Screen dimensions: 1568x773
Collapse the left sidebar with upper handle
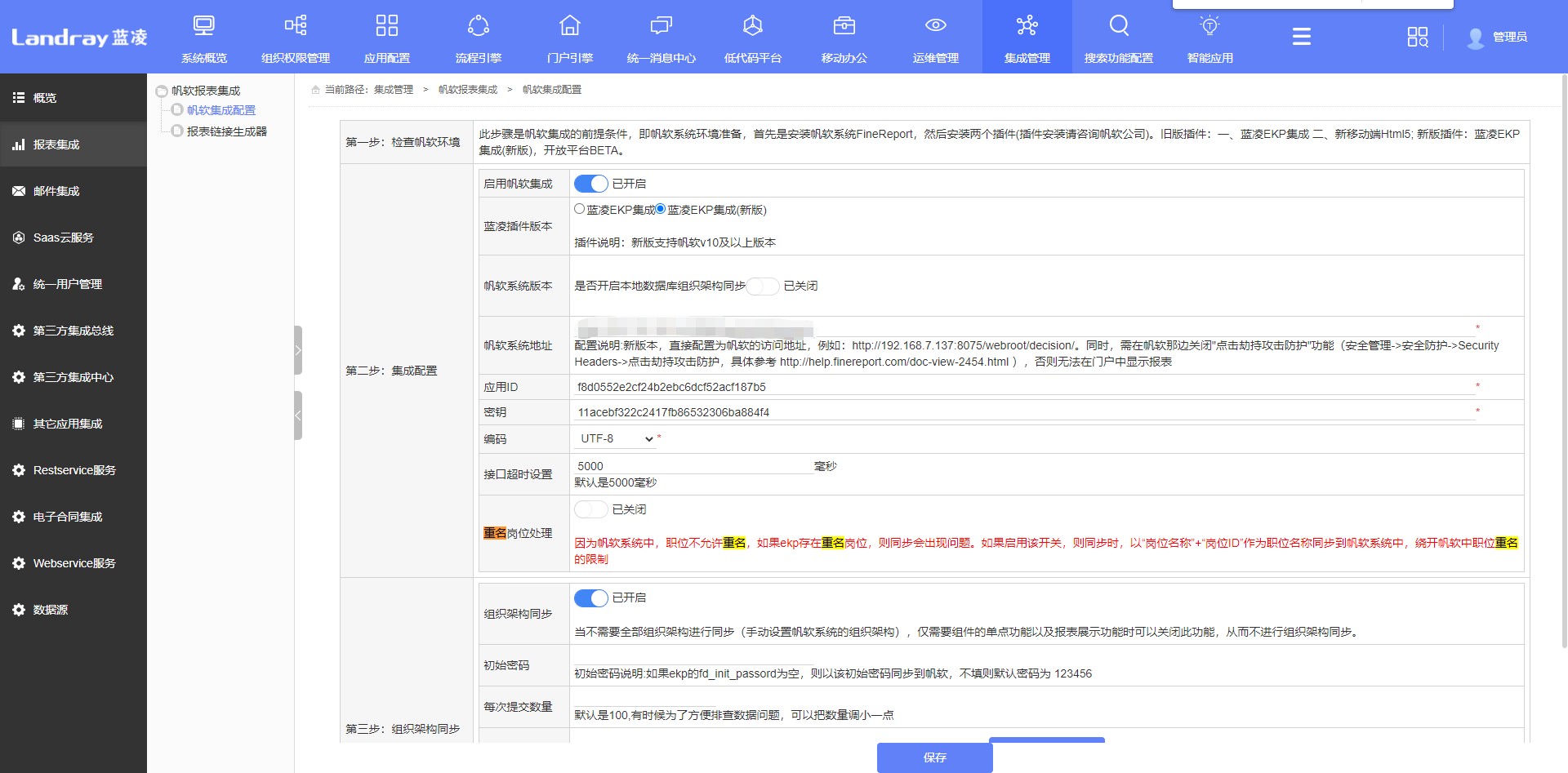pyautogui.click(x=298, y=350)
